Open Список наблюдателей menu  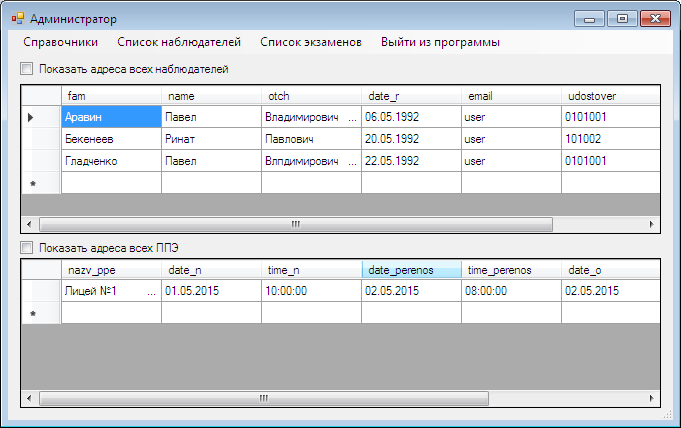179,42
